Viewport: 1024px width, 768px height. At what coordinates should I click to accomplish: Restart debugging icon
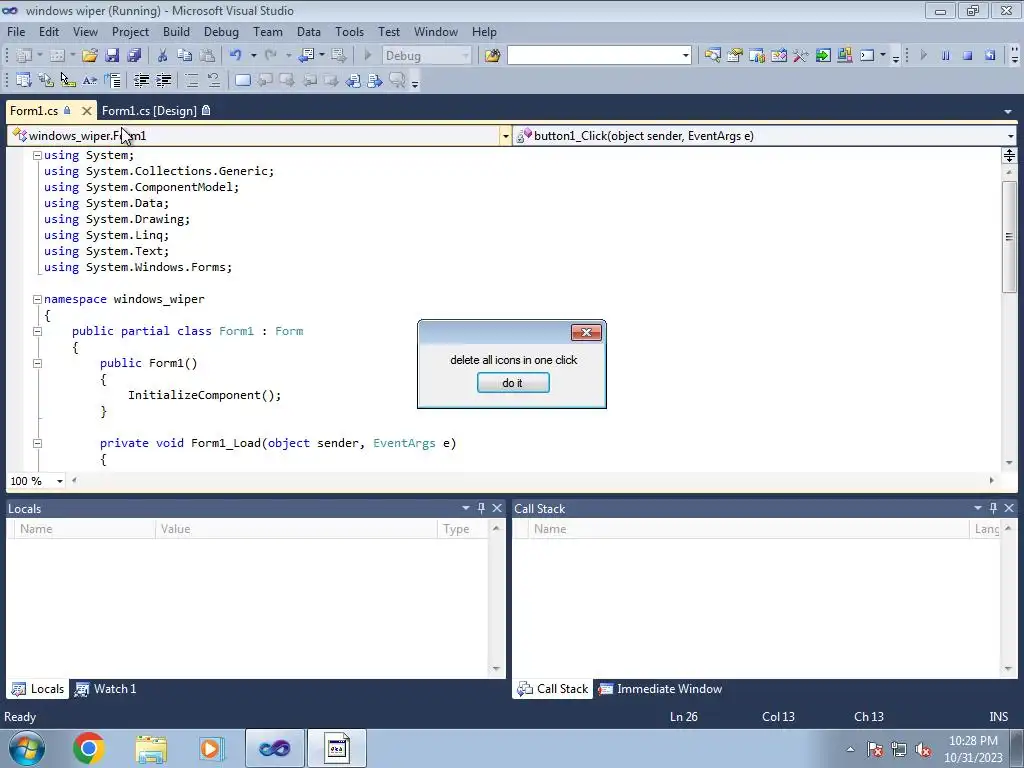click(x=990, y=56)
